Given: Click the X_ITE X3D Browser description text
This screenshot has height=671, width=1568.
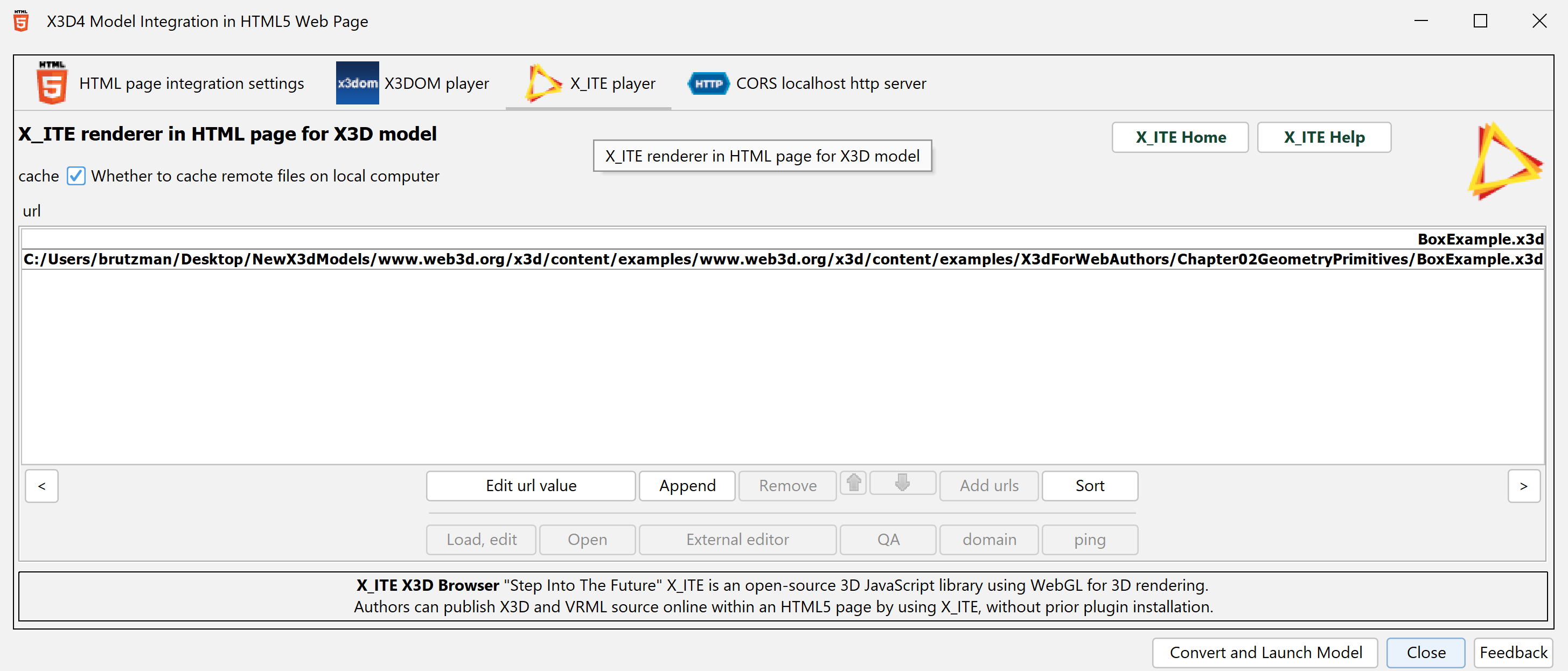Looking at the screenshot, I should pos(783,596).
